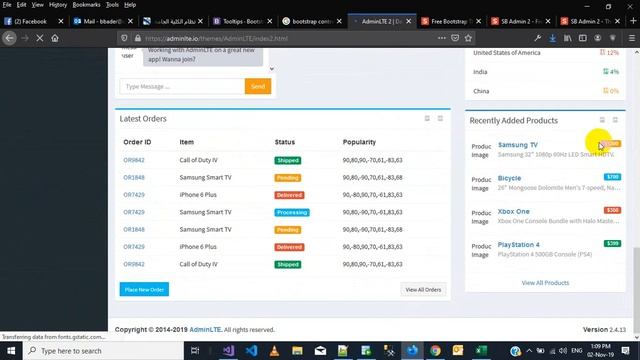Launch Visual Studio from taskbar
The image size is (640, 360).
point(229,351)
